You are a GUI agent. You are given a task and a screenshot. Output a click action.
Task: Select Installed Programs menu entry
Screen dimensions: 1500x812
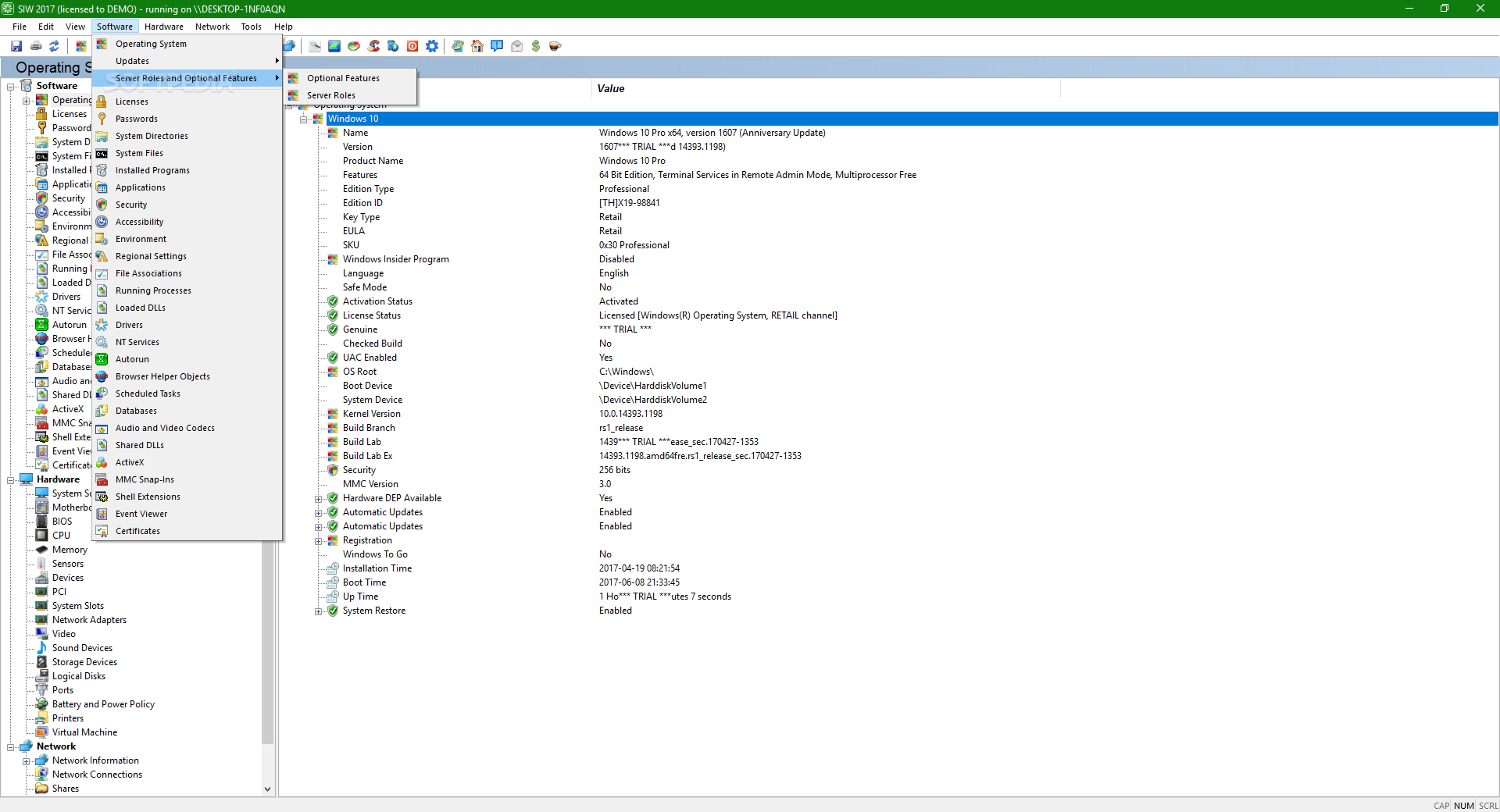(x=187, y=170)
